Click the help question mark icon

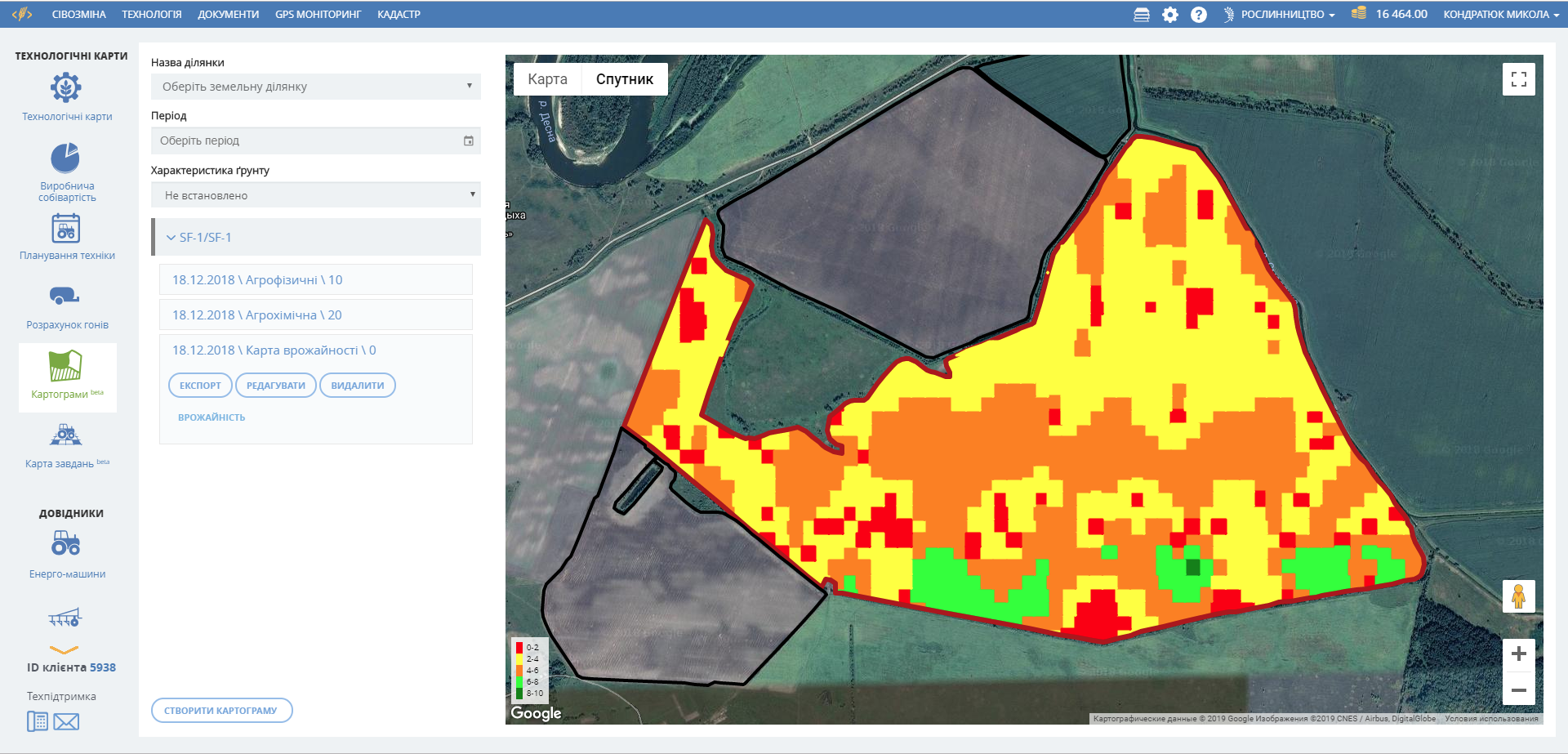[x=1198, y=15]
